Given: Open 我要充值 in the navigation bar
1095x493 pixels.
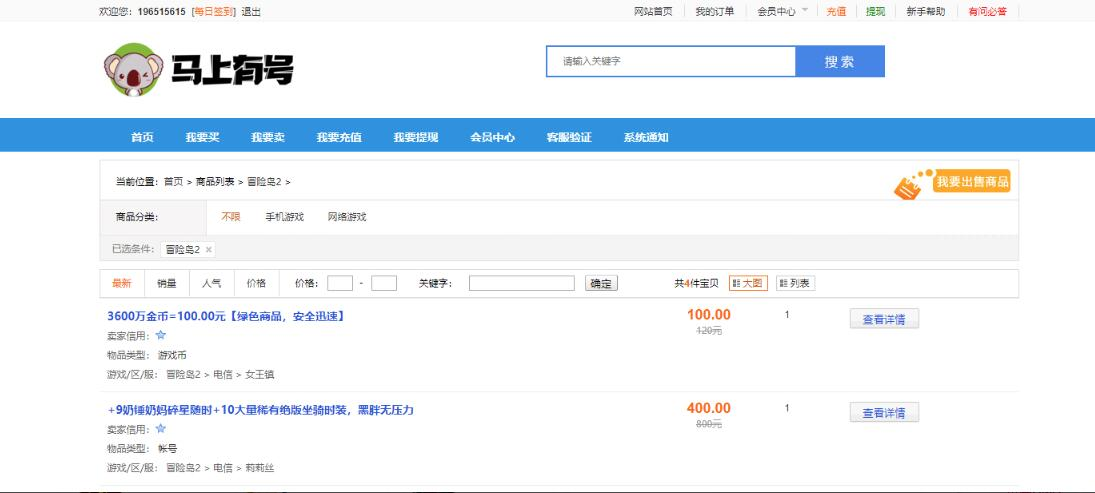Looking at the screenshot, I should point(339,138).
